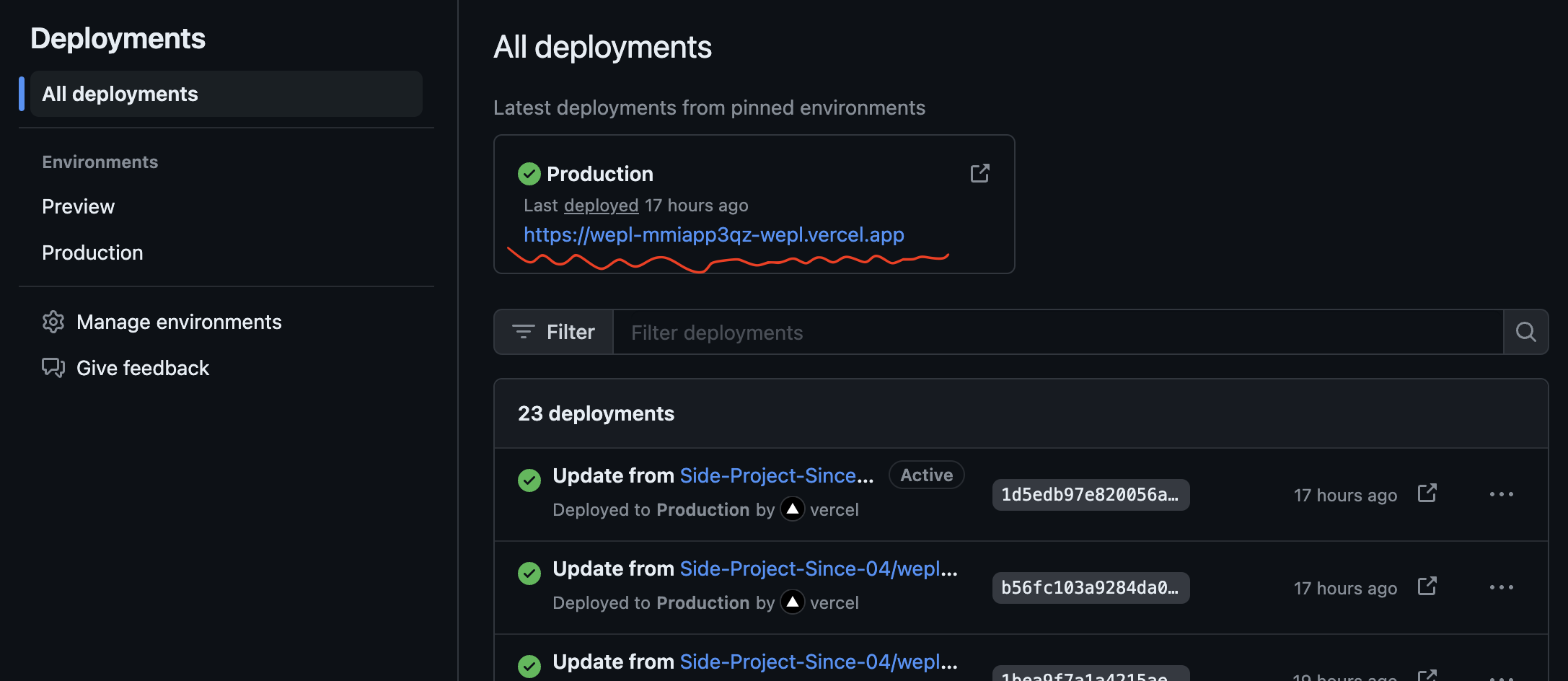Open external link for deployment b56fc103a9284da0
The width and height of the screenshot is (1568, 681).
tap(1427, 586)
